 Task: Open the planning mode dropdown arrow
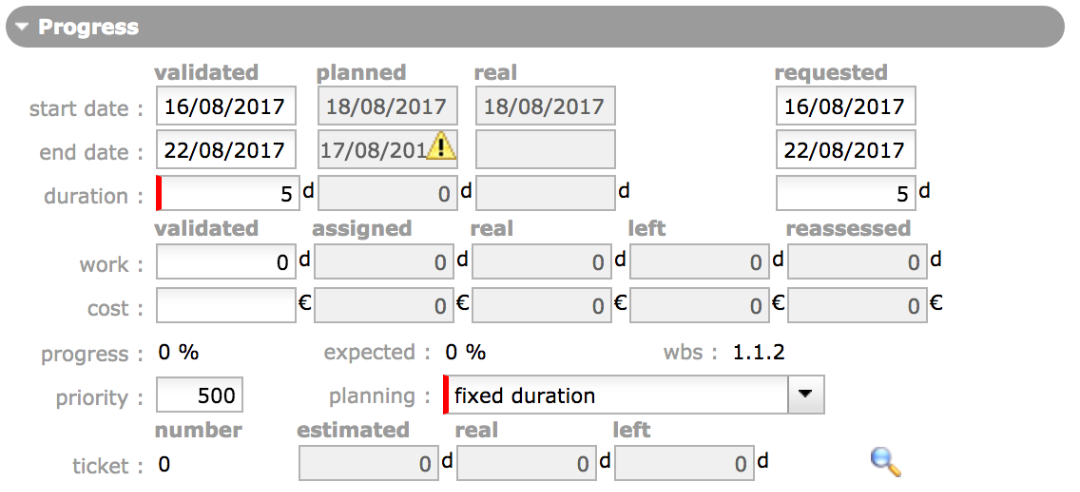point(805,395)
